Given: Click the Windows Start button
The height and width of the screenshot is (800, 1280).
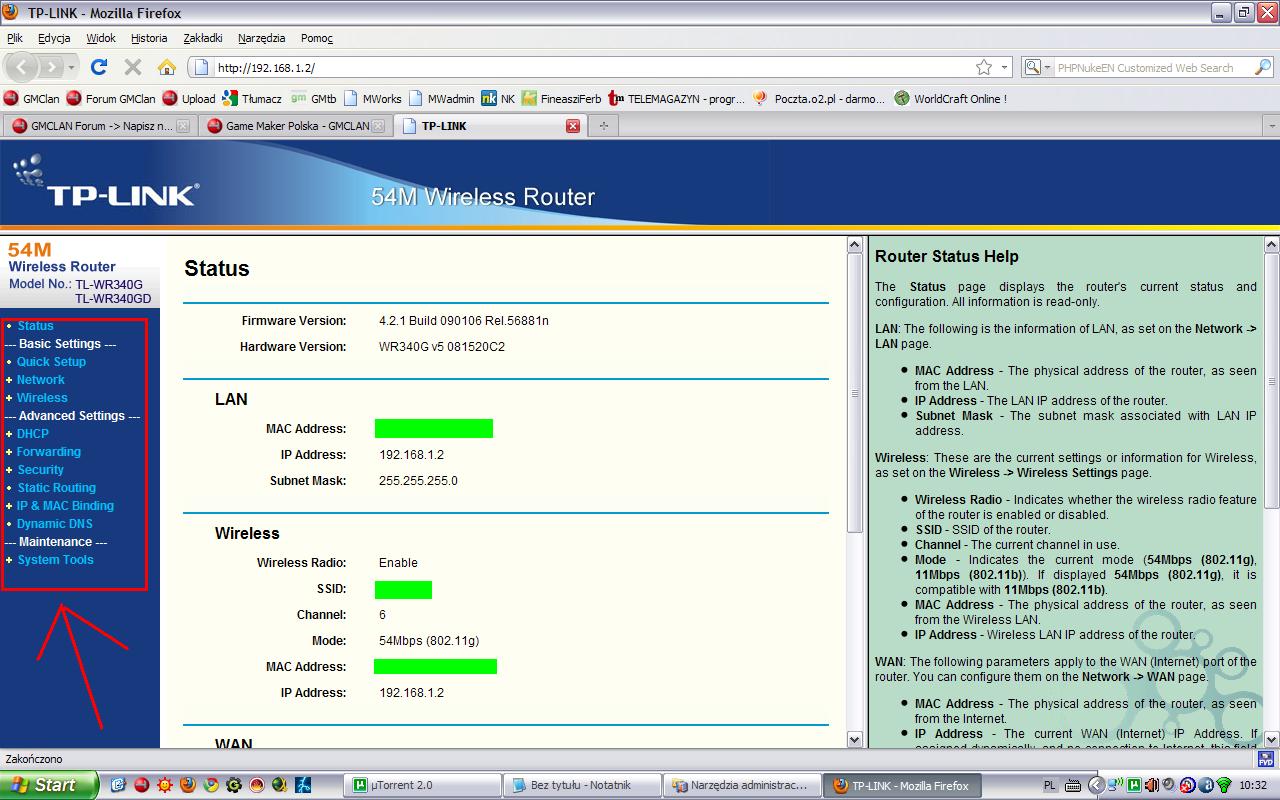Looking at the screenshot, I should (x=48, y=785).
